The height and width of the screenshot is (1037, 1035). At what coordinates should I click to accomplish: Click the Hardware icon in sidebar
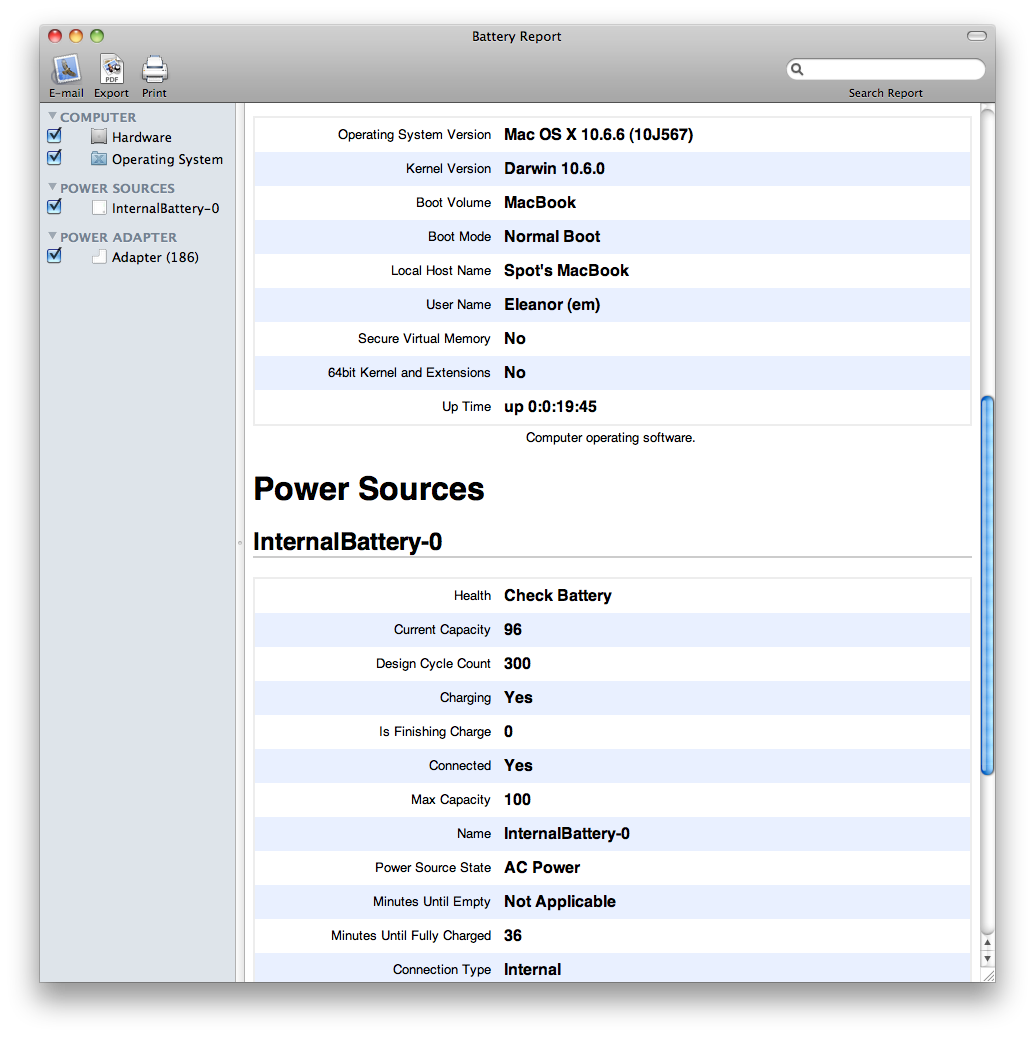[x=99, y=137]
